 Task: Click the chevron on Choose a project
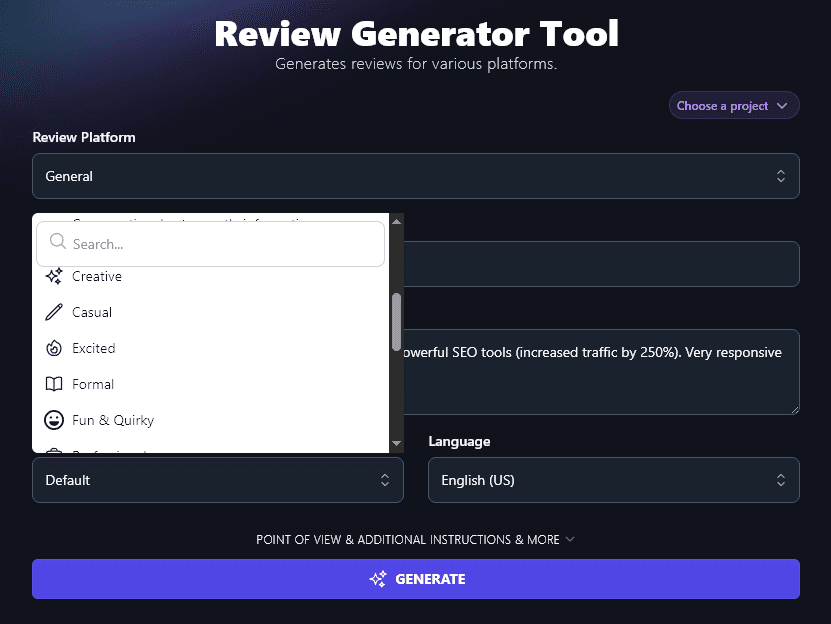(x=783, y=105)
